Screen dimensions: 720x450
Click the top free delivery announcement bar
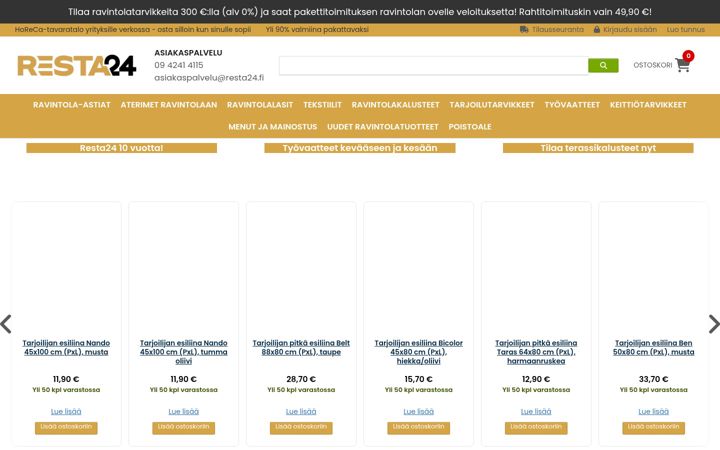click(360, 12)
